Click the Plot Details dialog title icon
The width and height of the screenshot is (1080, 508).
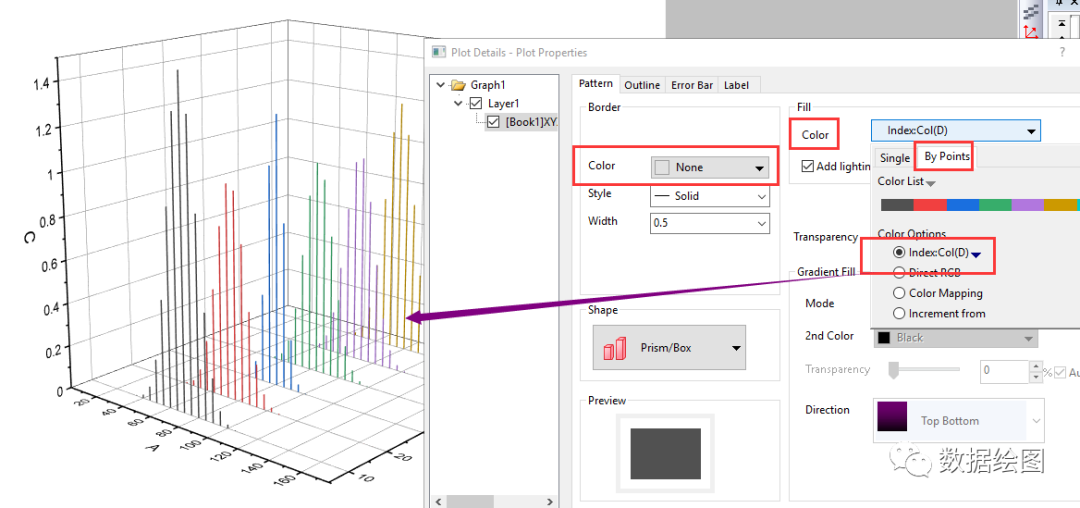[438, 52]
